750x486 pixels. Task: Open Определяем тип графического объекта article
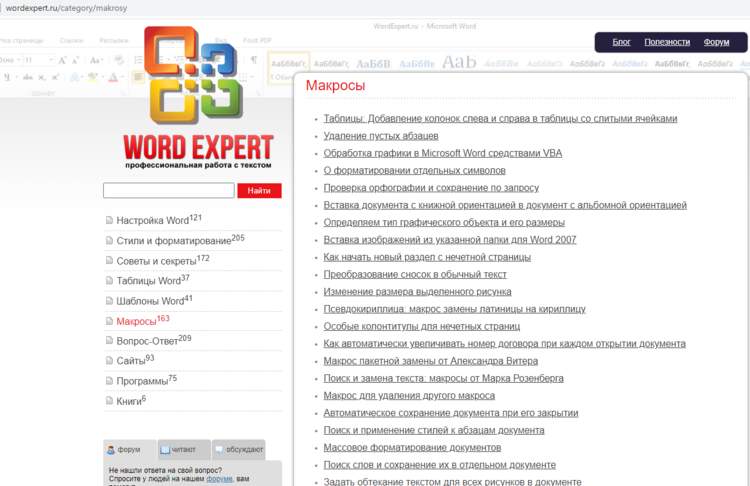444,222
